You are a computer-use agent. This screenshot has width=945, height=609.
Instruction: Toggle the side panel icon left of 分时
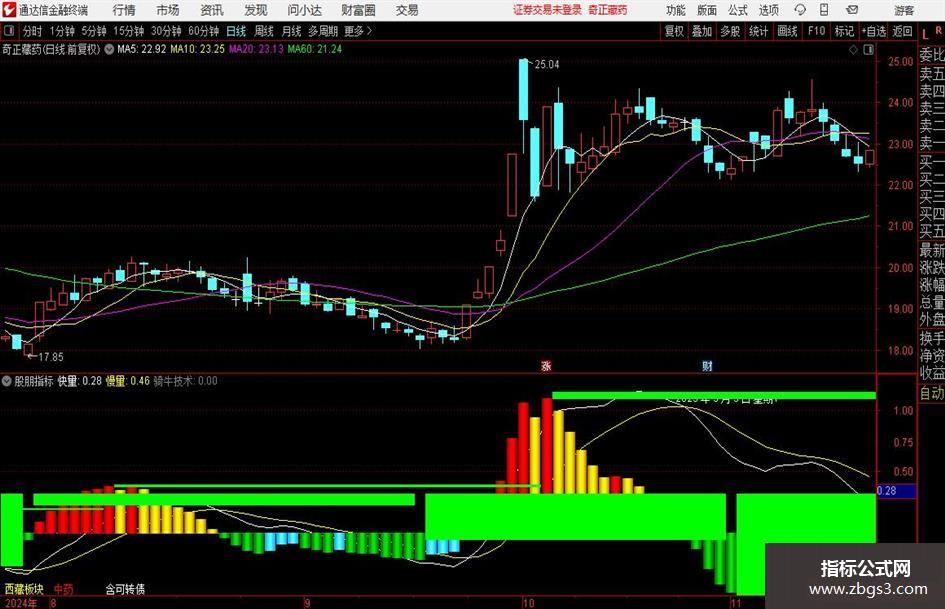coord(8,31)
